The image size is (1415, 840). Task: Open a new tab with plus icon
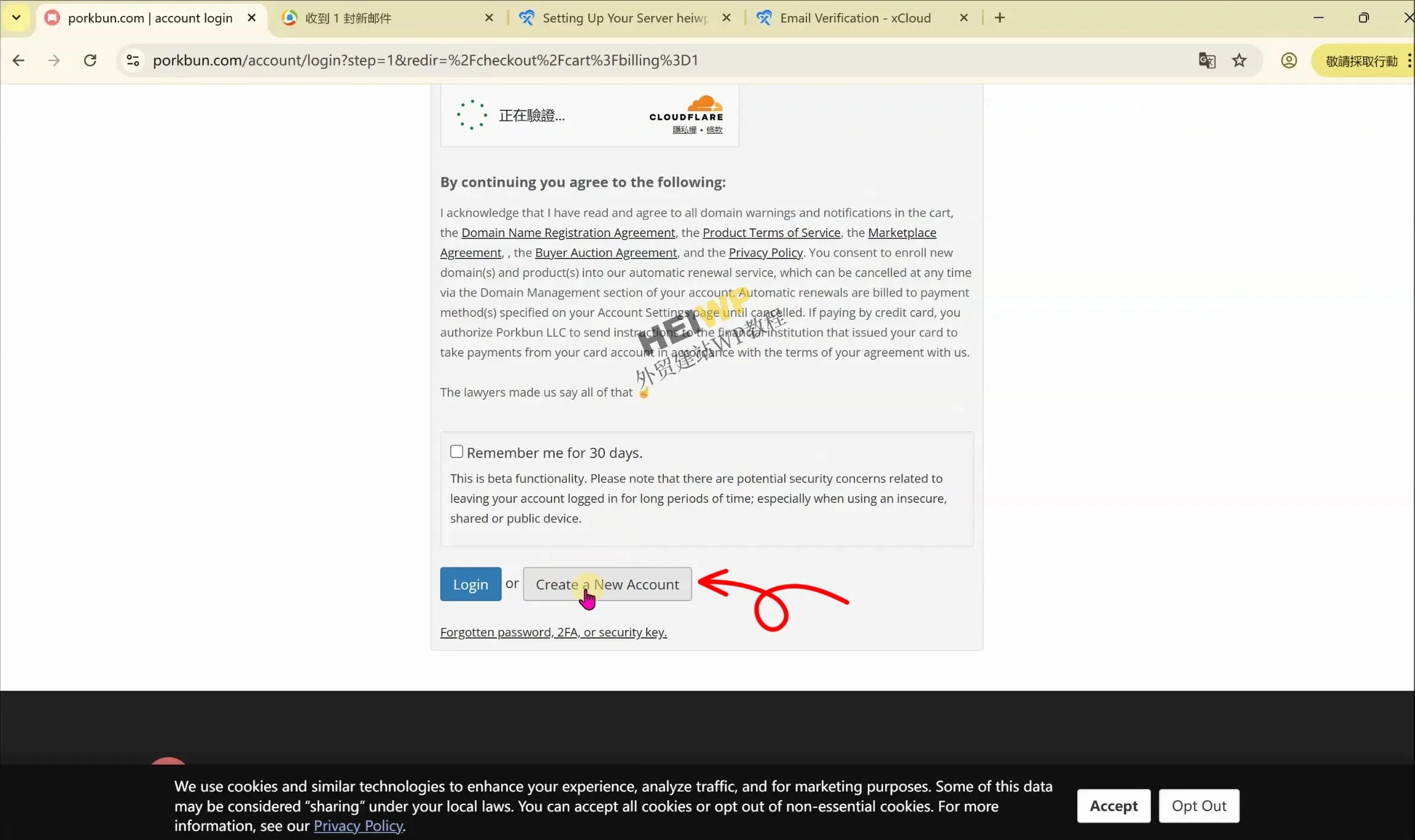[x=1000, y=18]
